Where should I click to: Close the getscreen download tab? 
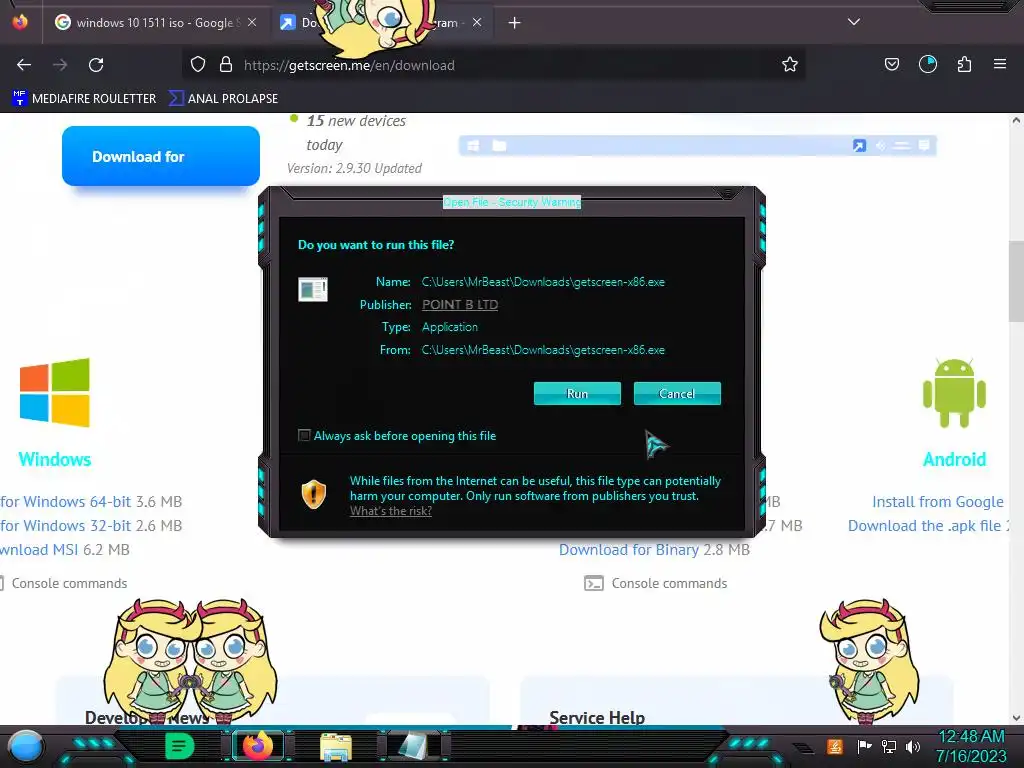477,22
